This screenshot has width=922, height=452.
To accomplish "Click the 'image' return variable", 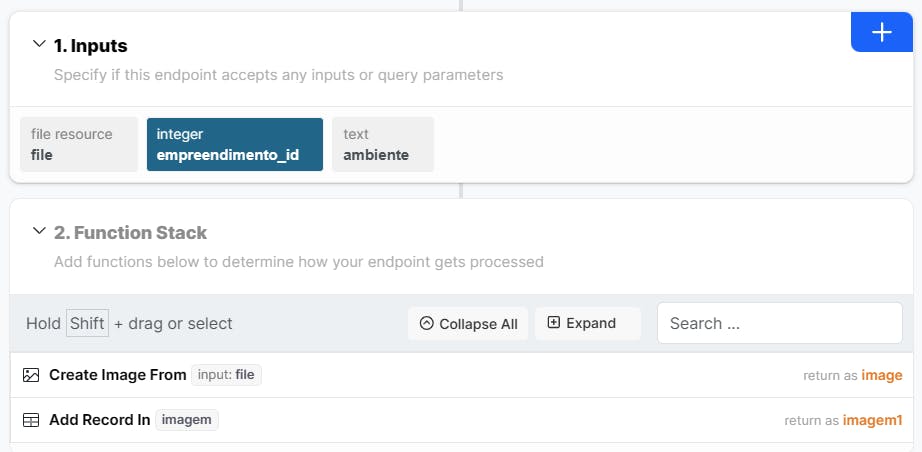I will click(882, 376).
